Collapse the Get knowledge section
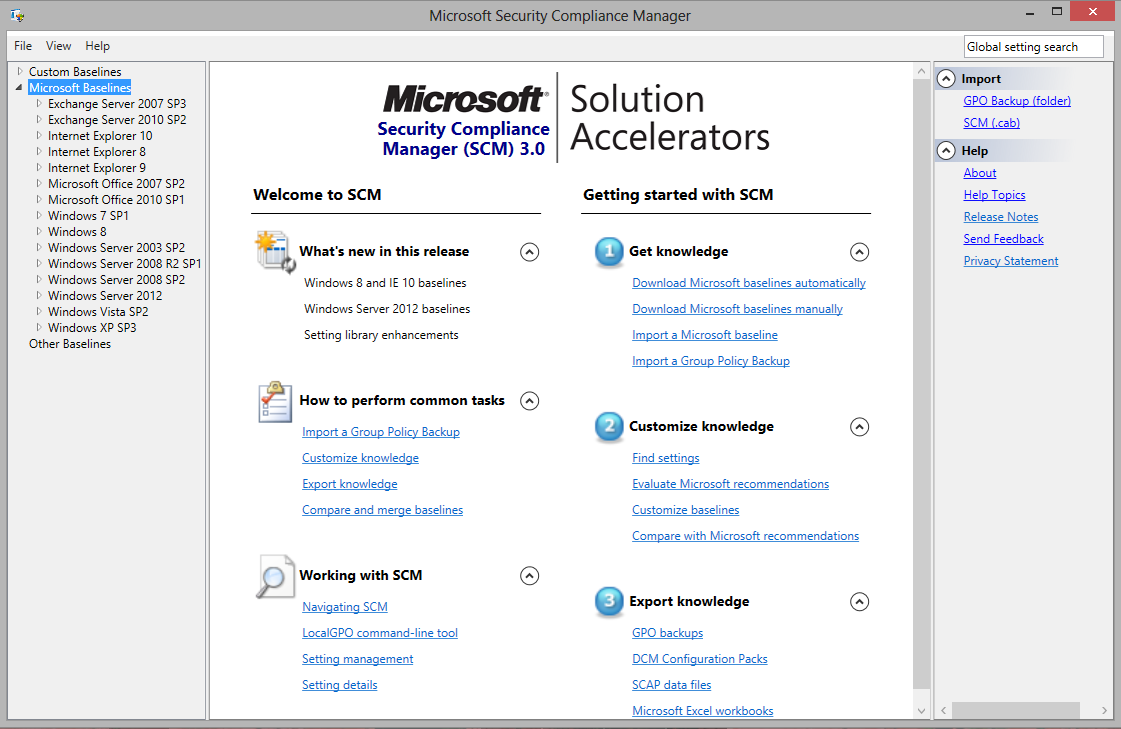The width and height of the screenshot is (1121, 729). click(x=859, y=252)
